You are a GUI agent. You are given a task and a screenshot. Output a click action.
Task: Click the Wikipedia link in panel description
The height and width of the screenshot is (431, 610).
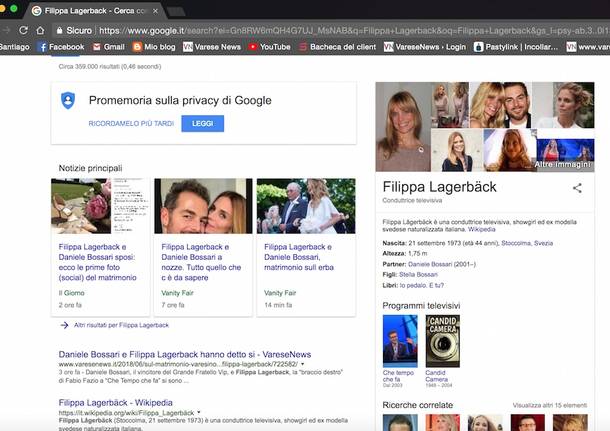482,230
